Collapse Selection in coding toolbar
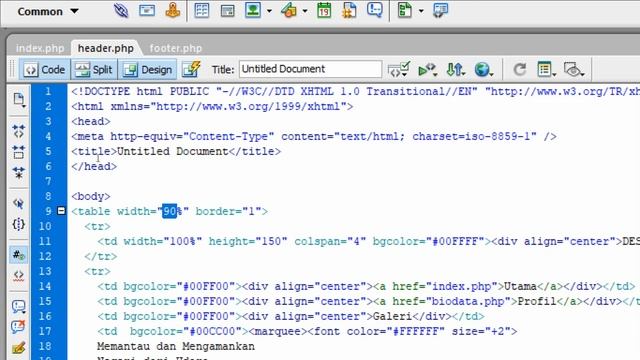 pyautogui.click(x=18, y=152)
